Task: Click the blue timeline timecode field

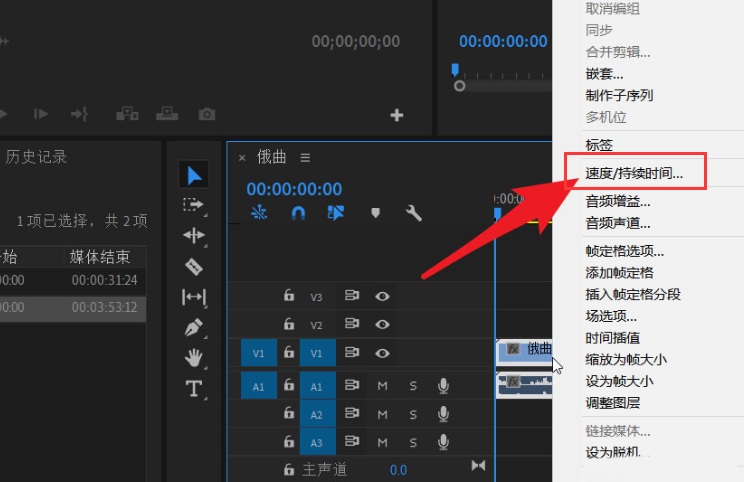Action: click(294, 189)
